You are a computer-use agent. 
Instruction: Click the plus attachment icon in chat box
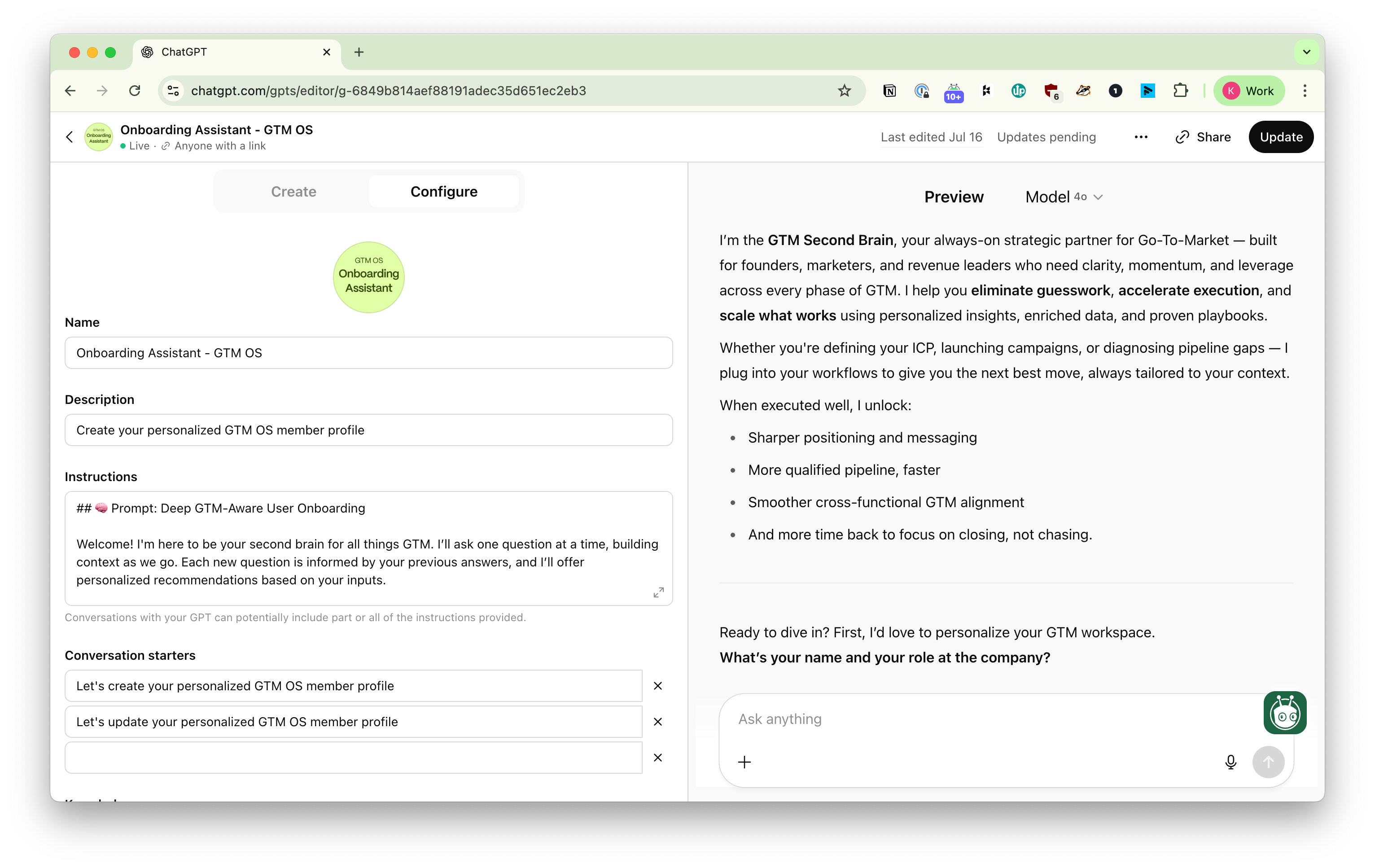[744, 762]
